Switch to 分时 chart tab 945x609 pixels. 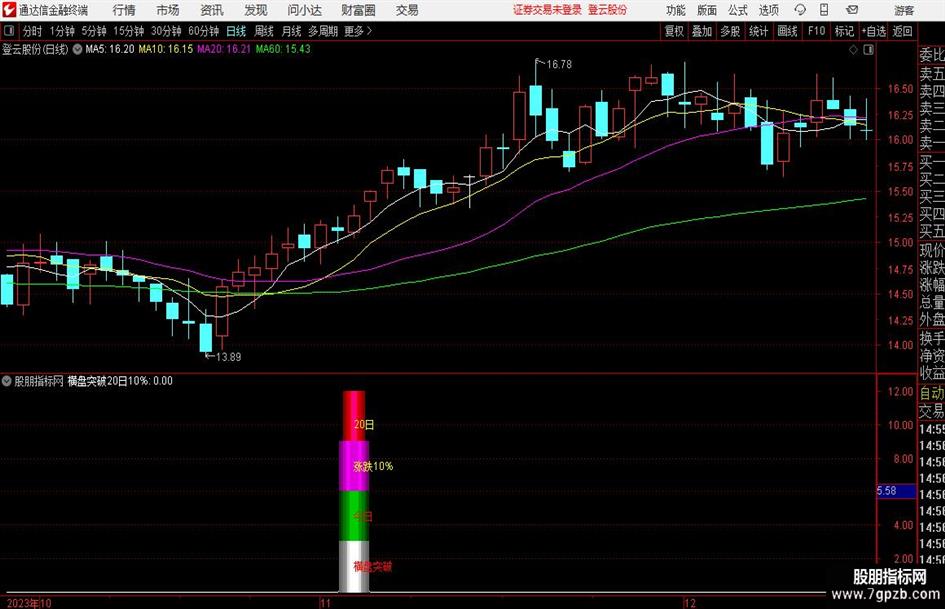pos(33,31)
